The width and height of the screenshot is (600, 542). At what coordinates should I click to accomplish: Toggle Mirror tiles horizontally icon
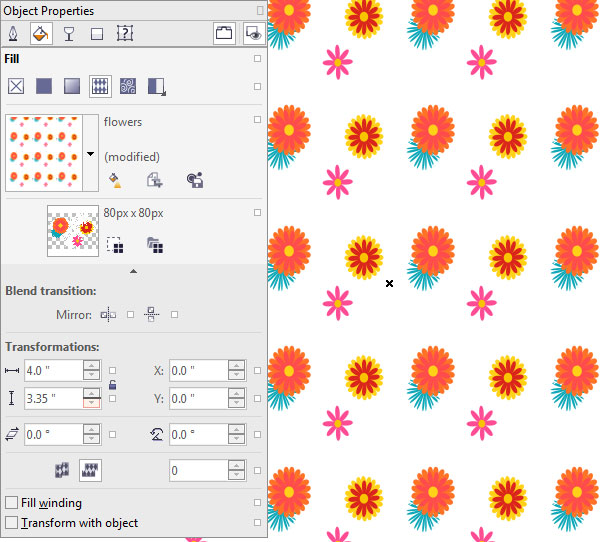click(x=108, y=315)
